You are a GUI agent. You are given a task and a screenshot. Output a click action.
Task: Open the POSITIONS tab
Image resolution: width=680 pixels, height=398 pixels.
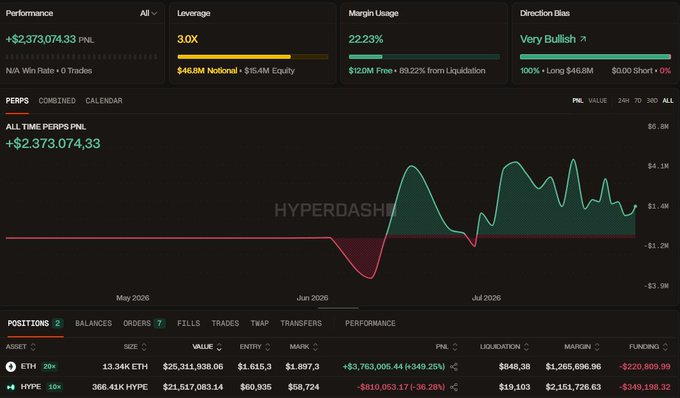point(35,323)
